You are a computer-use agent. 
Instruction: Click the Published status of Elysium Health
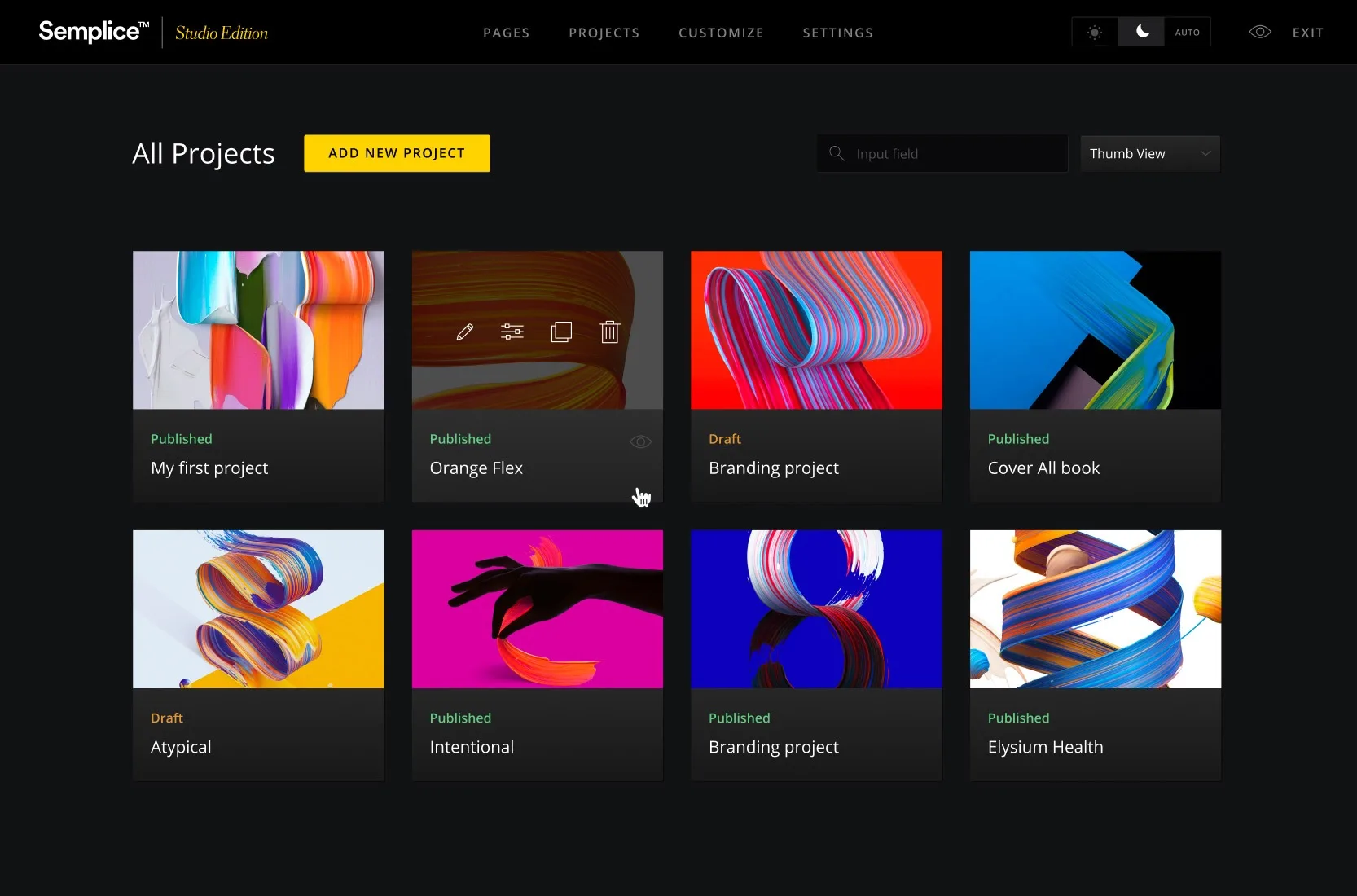(1018, 718)
